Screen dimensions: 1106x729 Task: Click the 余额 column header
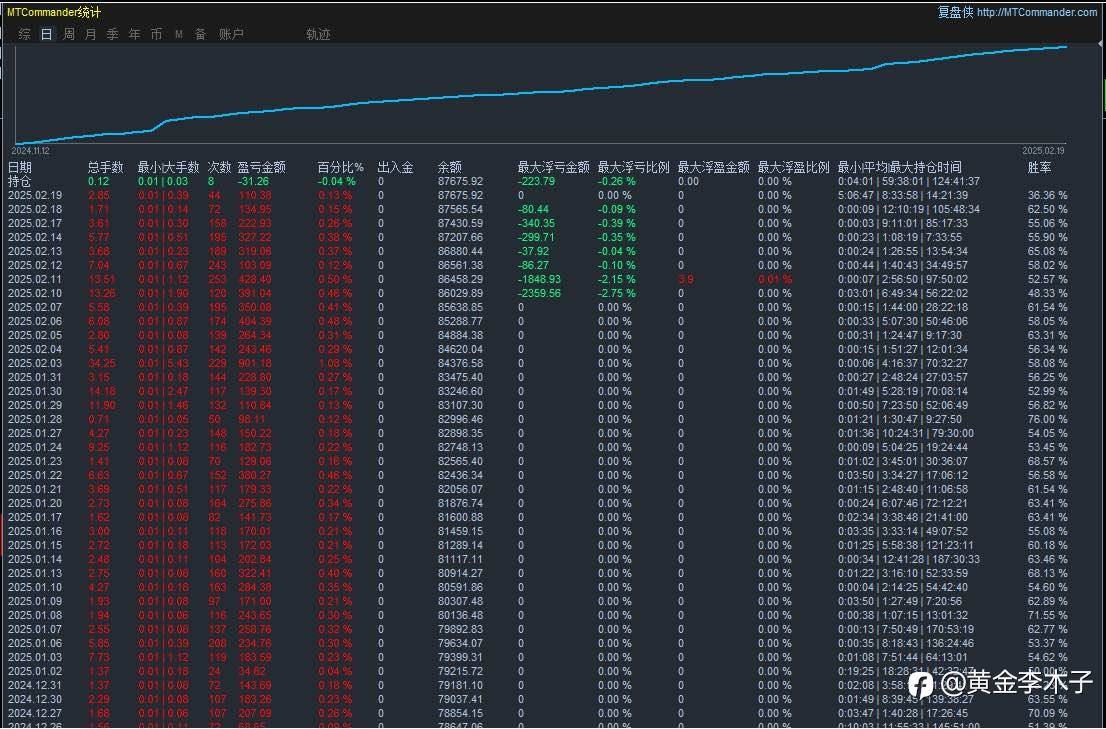(x=449, y=167)
